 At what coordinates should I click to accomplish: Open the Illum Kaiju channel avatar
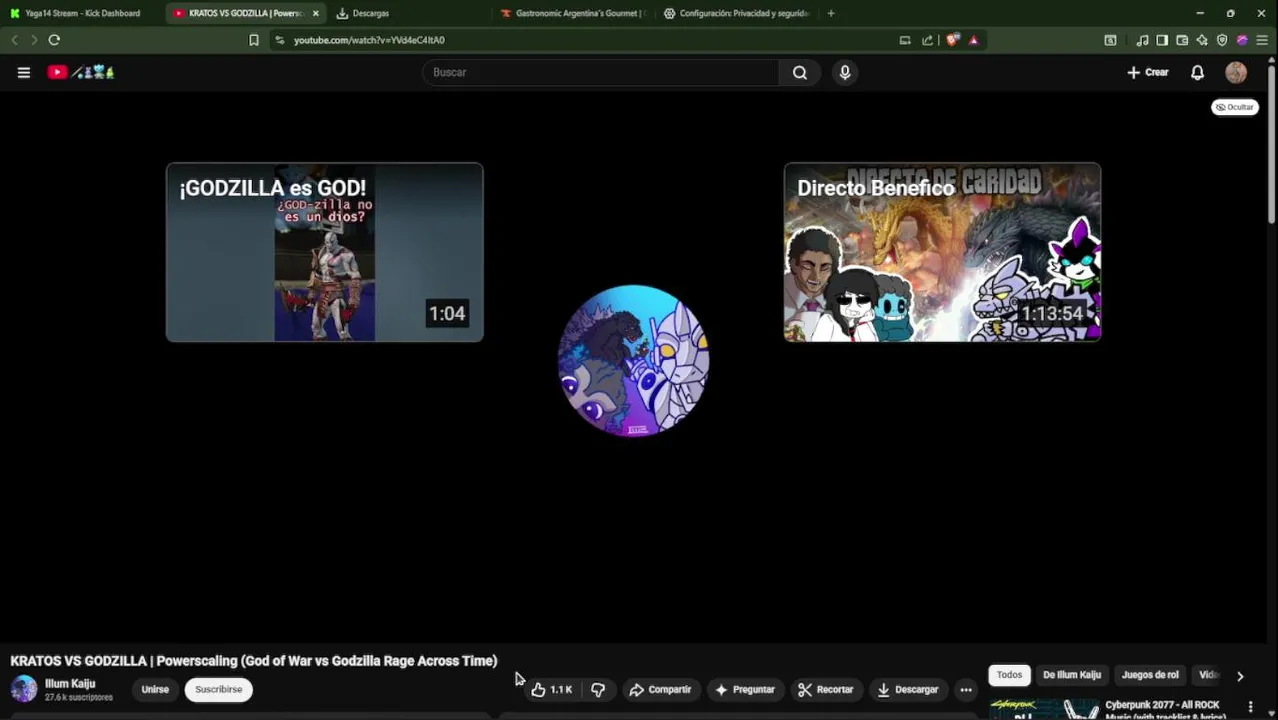(x=24, y=689)
